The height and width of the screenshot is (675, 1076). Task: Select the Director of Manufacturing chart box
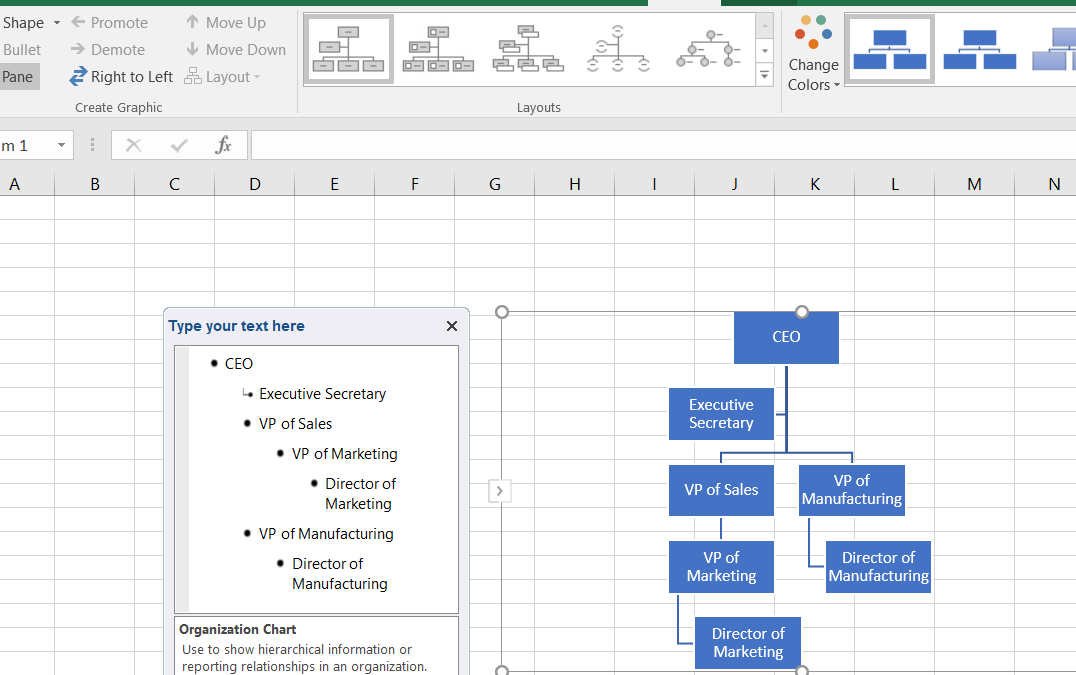tap(878, 567)
